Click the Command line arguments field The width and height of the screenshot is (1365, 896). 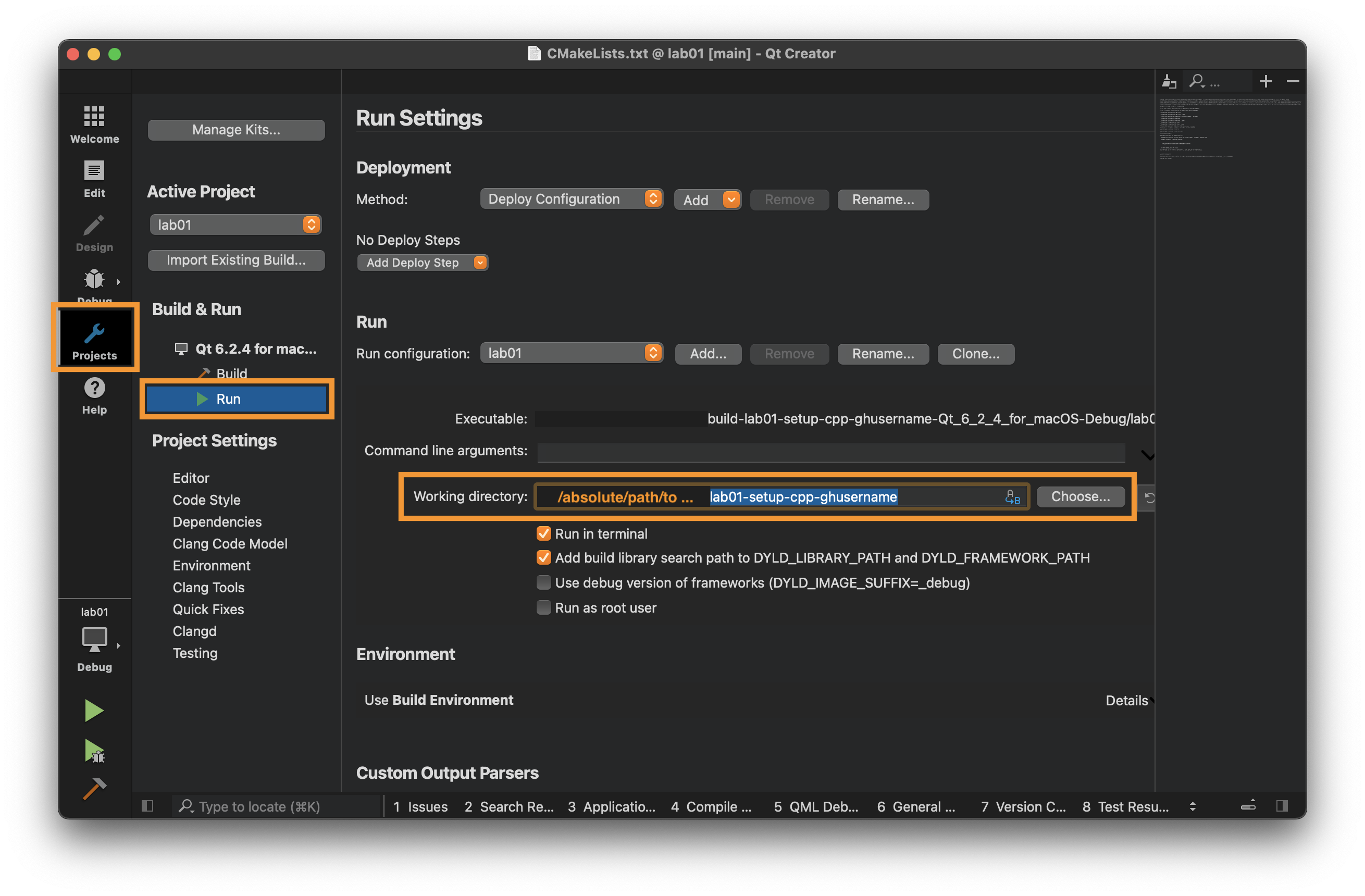click(830, 452)
